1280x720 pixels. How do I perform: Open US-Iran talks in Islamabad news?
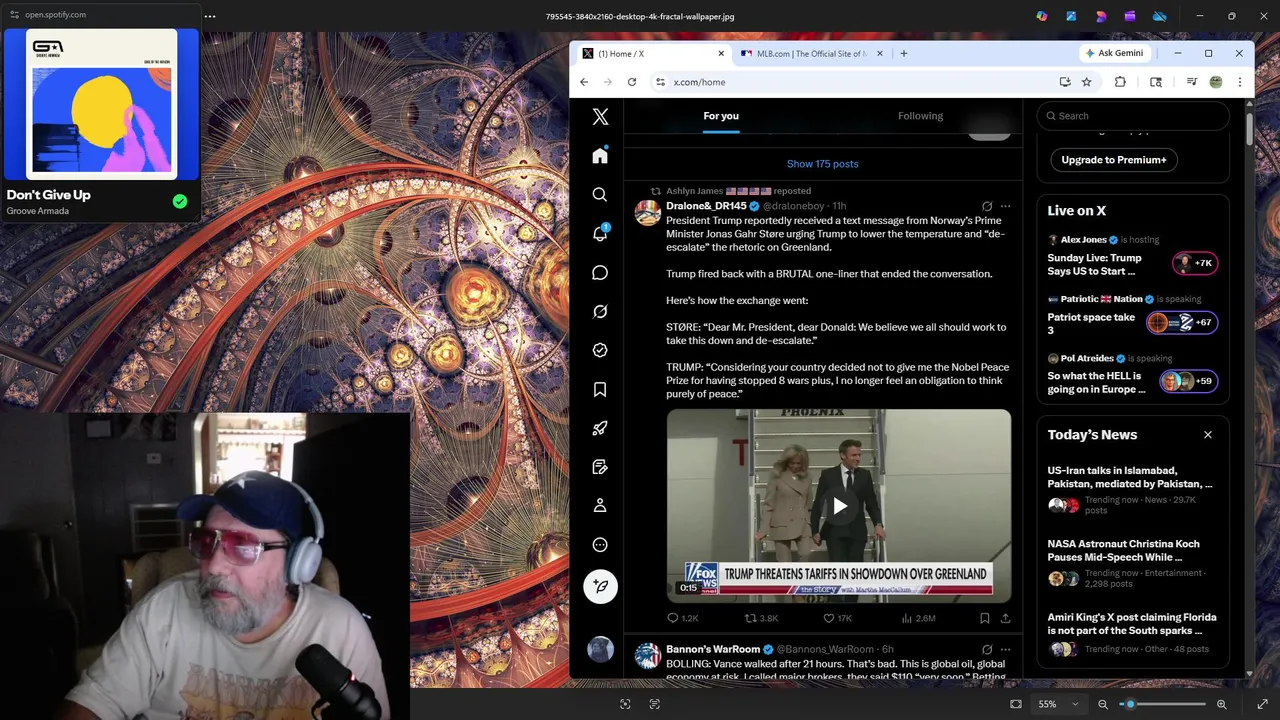pos(1132,490)
